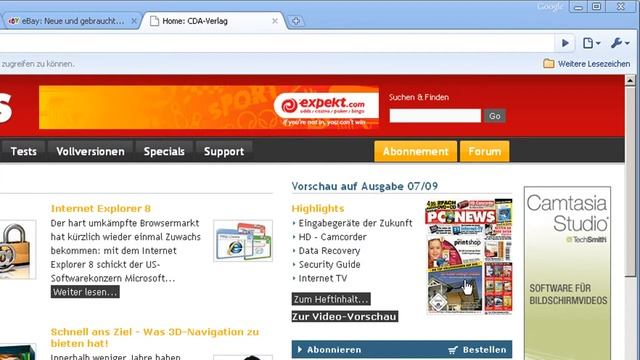Click the Forum button

tap(484, 151)
